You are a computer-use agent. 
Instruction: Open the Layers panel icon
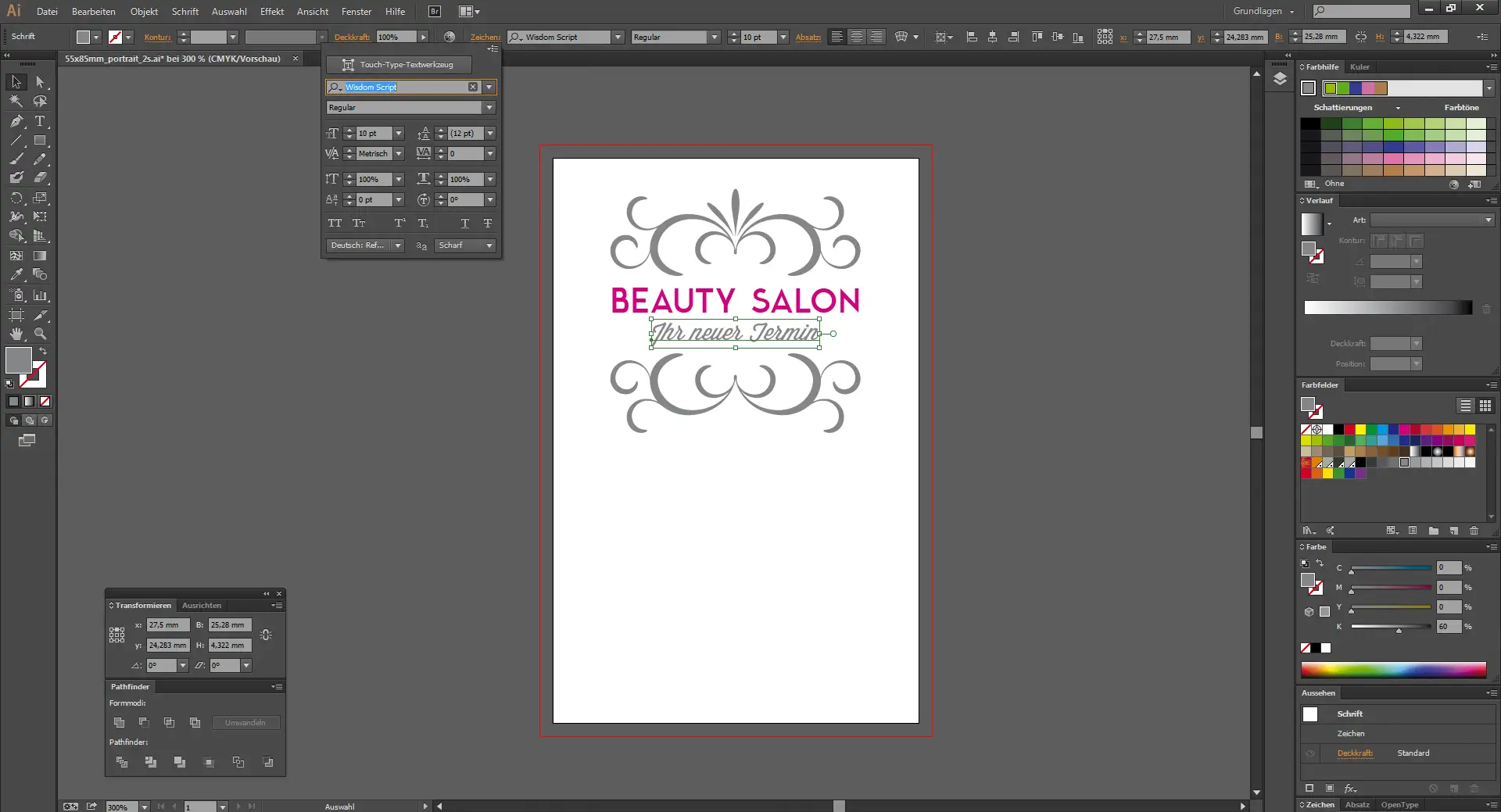pos(1280,79)
